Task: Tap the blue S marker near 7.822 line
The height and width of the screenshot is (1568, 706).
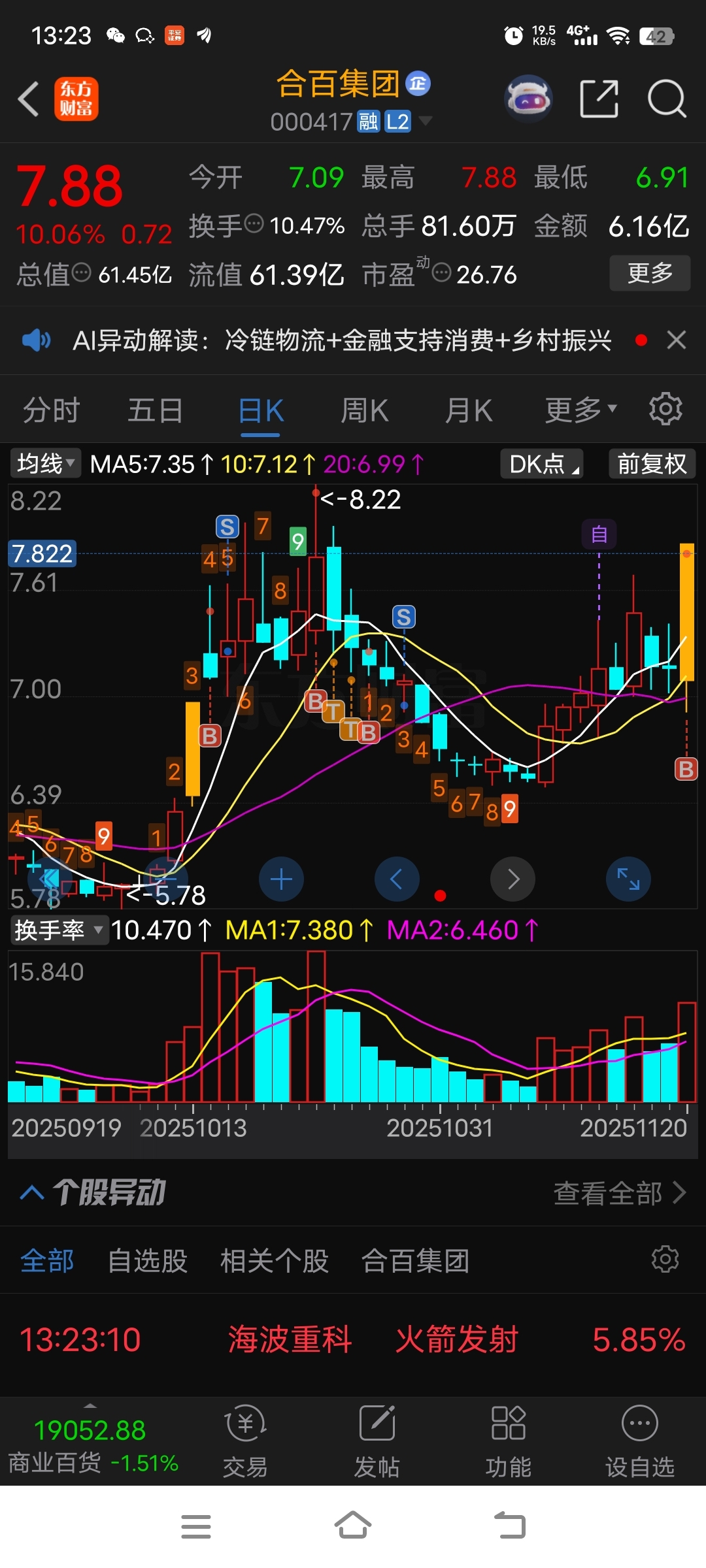Action: pyautogui.click(x=227, y=527)
